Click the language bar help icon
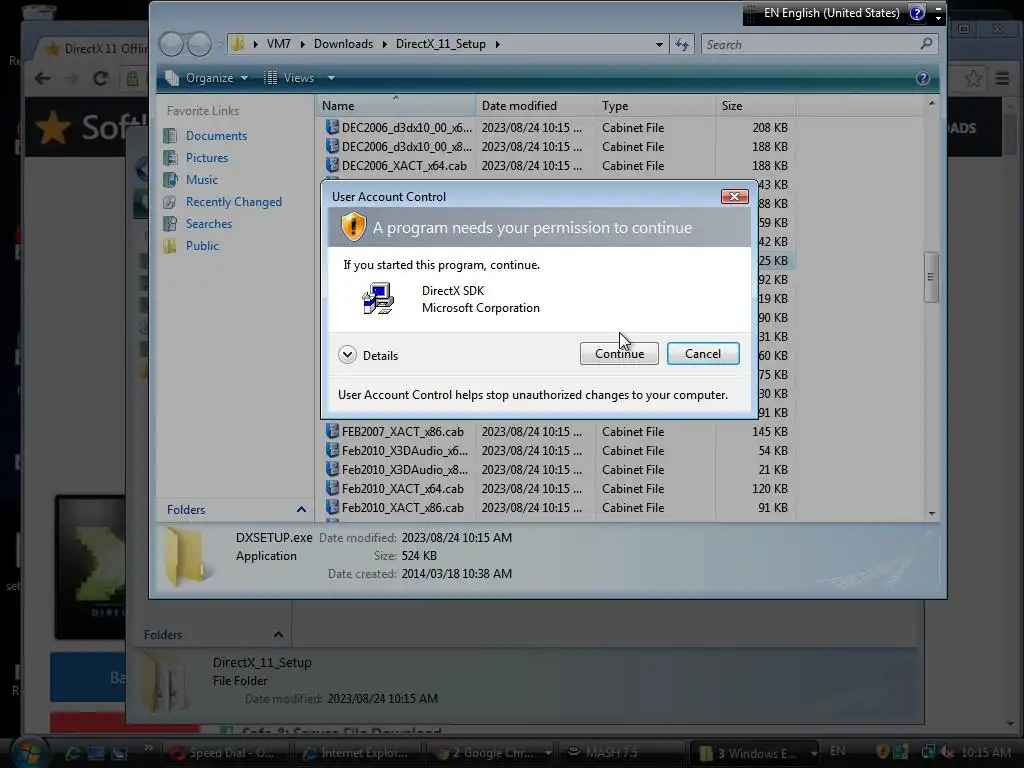This screenshot has height=768, width=1024. [x=917, y=13]
